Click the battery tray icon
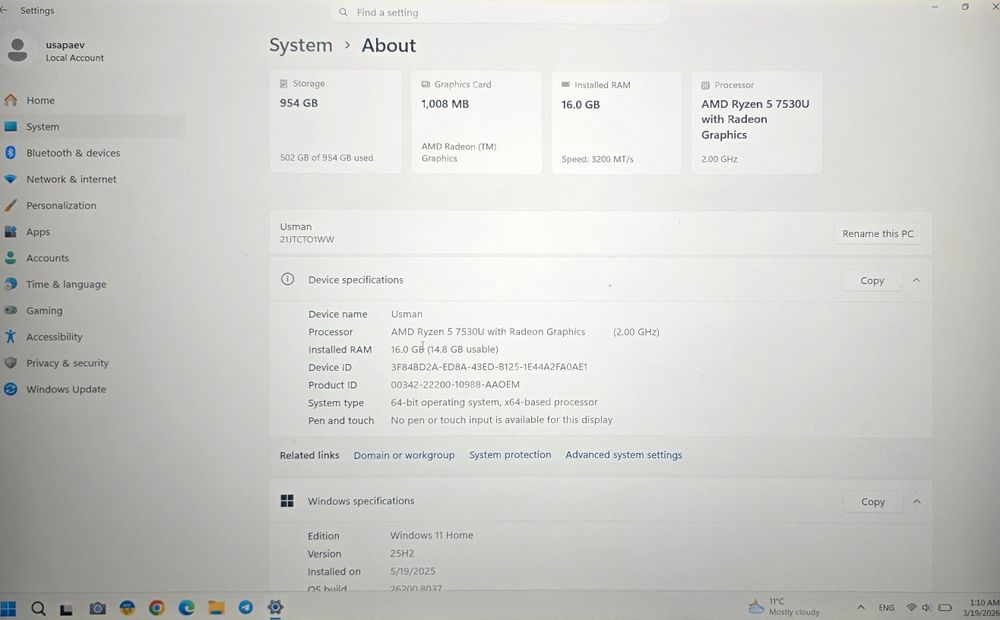This screenshot has height=620, width=1000. tap(945, 607)
